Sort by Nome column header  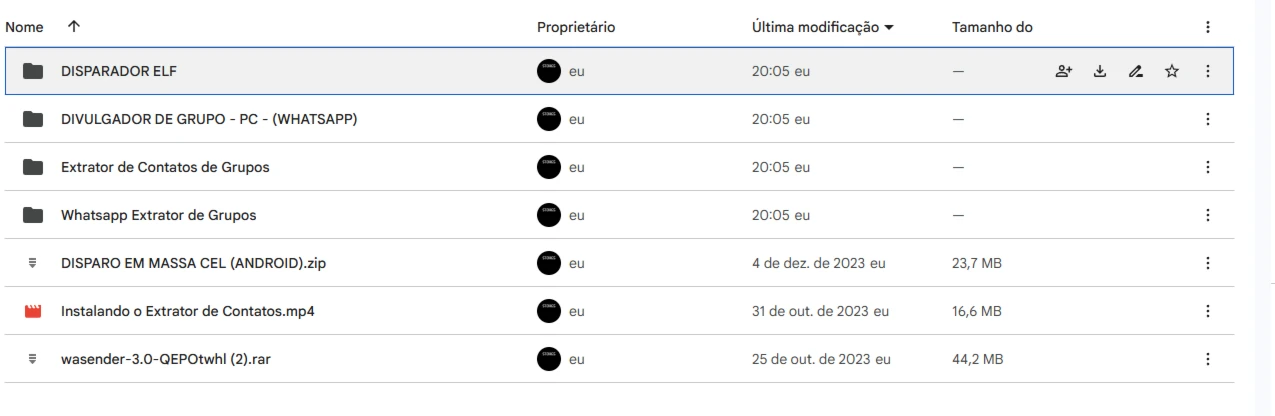23,27
